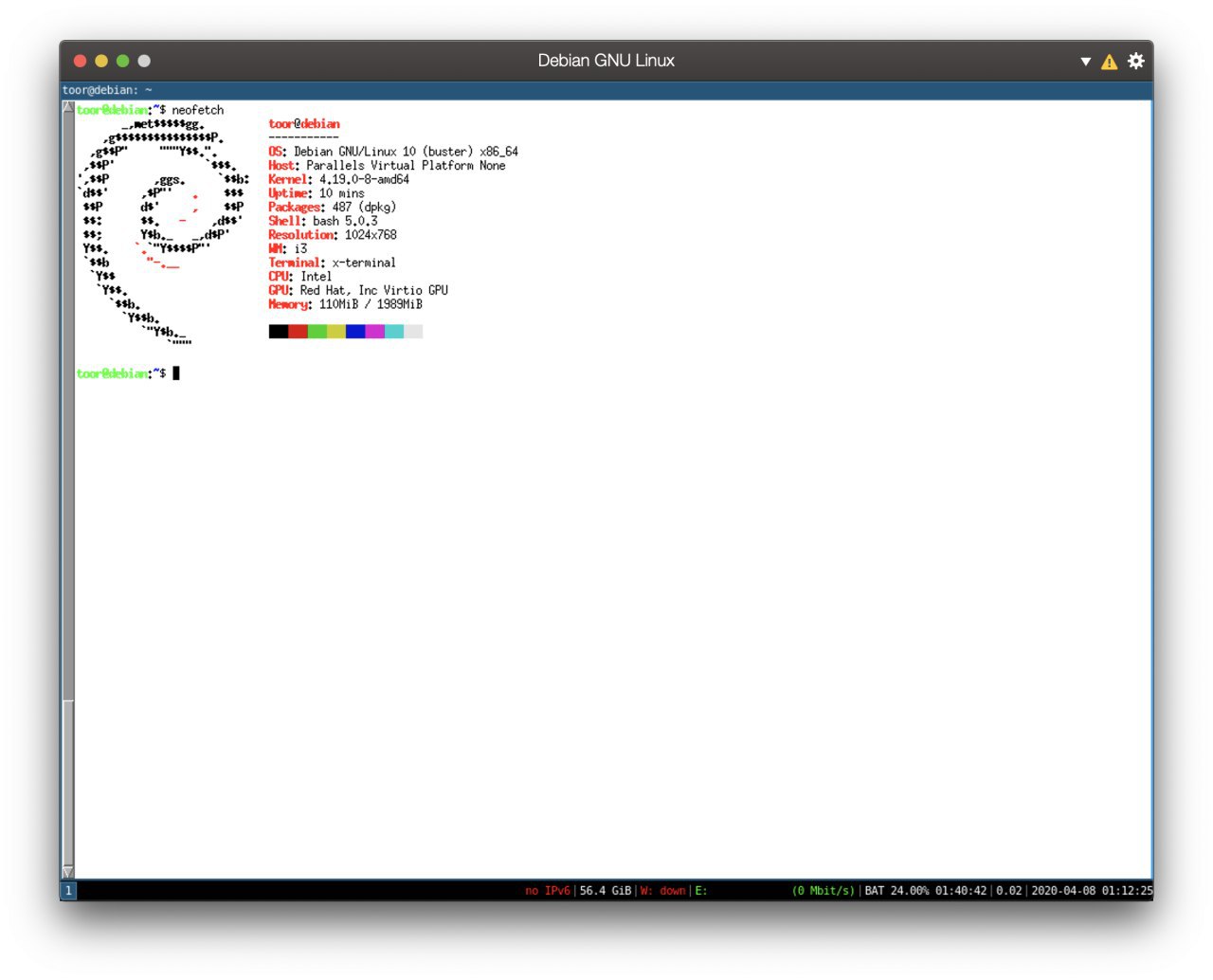Click the yellow warning triangle icon
Viewport: 1213px width, 980px height.
coord(1109,62)
